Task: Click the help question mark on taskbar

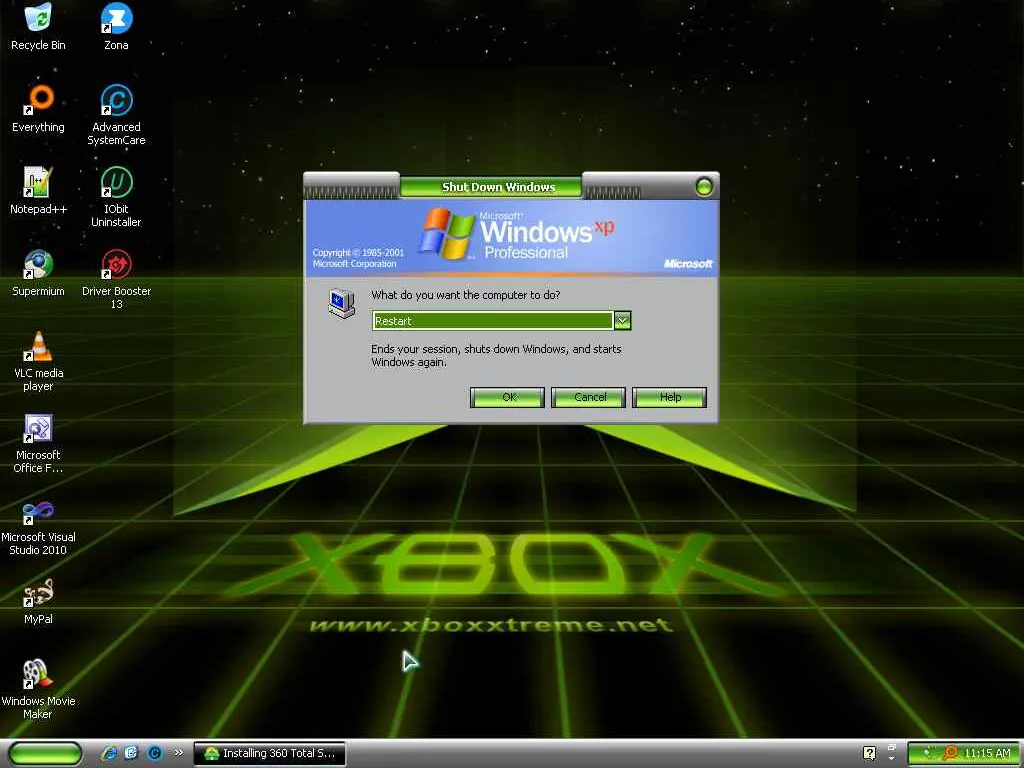Action: pyautogui.click(x=869, y=753)
